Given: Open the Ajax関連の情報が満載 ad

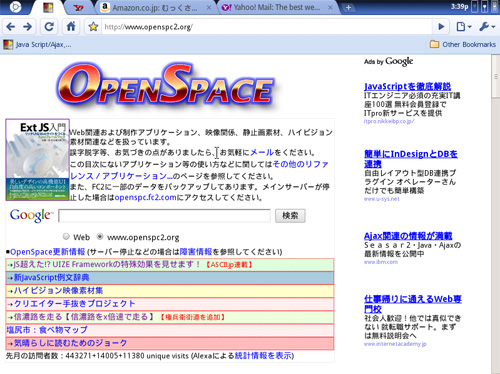Looking at the screenshot, I should [408, 236].
